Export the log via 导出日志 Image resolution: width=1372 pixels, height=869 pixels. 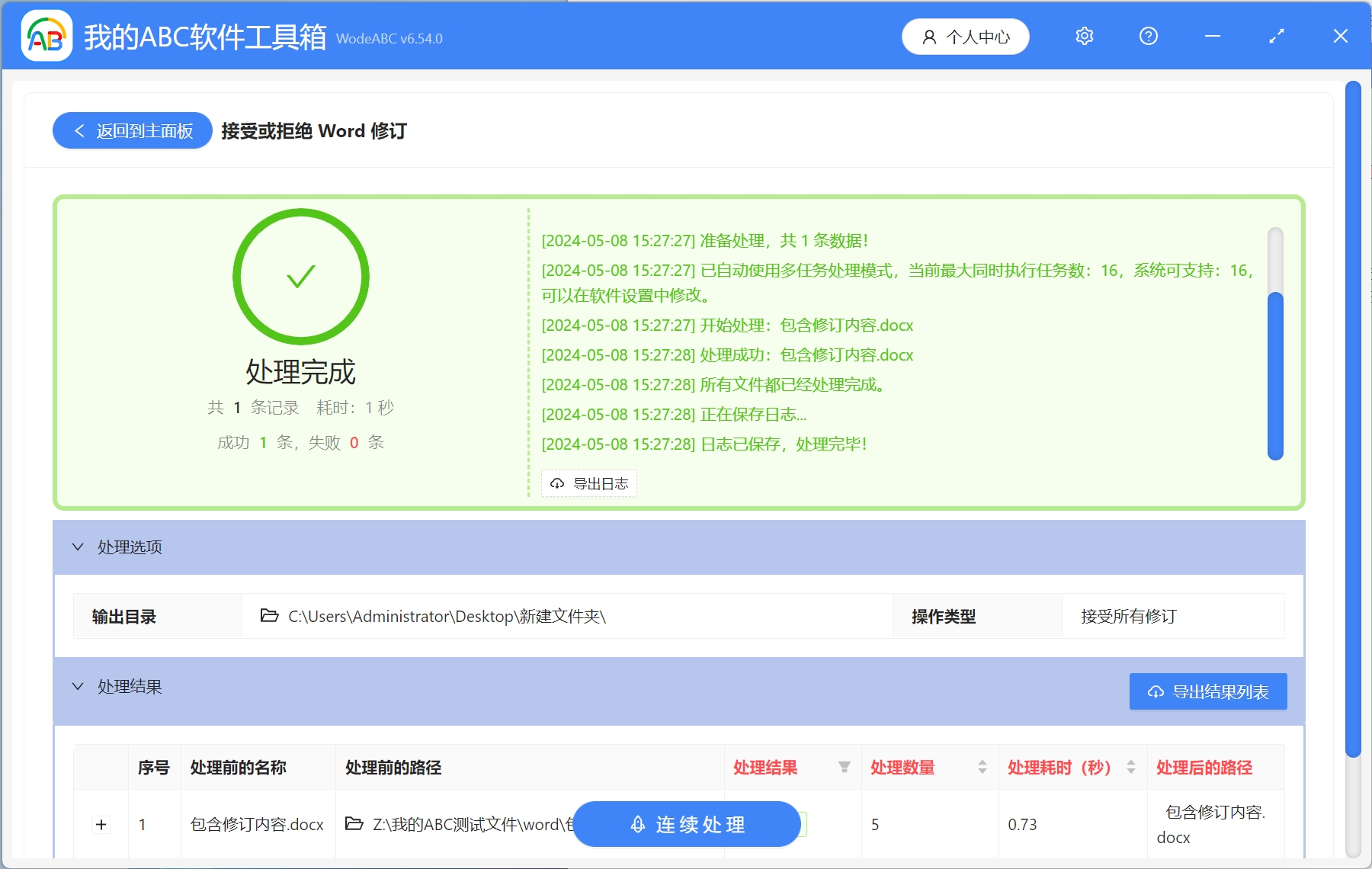pyautogui.click(x=588, y=483)
